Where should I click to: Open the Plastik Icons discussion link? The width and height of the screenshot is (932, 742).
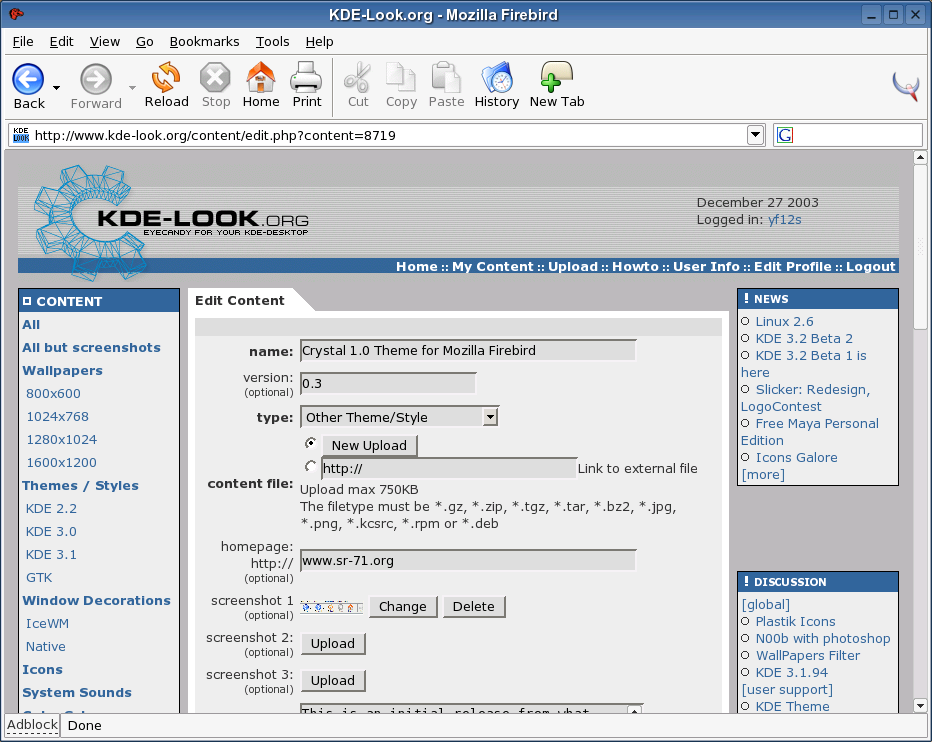(x=795, y=622)
